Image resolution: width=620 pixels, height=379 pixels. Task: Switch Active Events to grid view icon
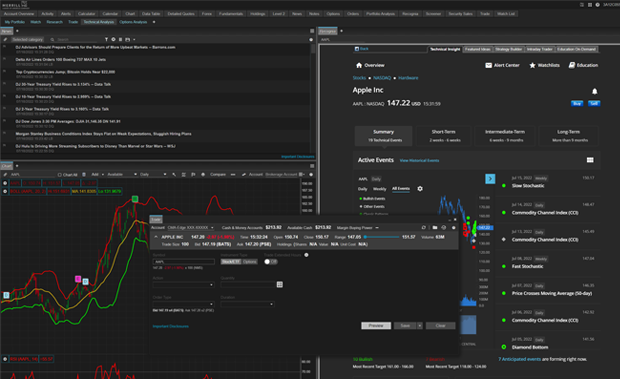click(590, 160)
